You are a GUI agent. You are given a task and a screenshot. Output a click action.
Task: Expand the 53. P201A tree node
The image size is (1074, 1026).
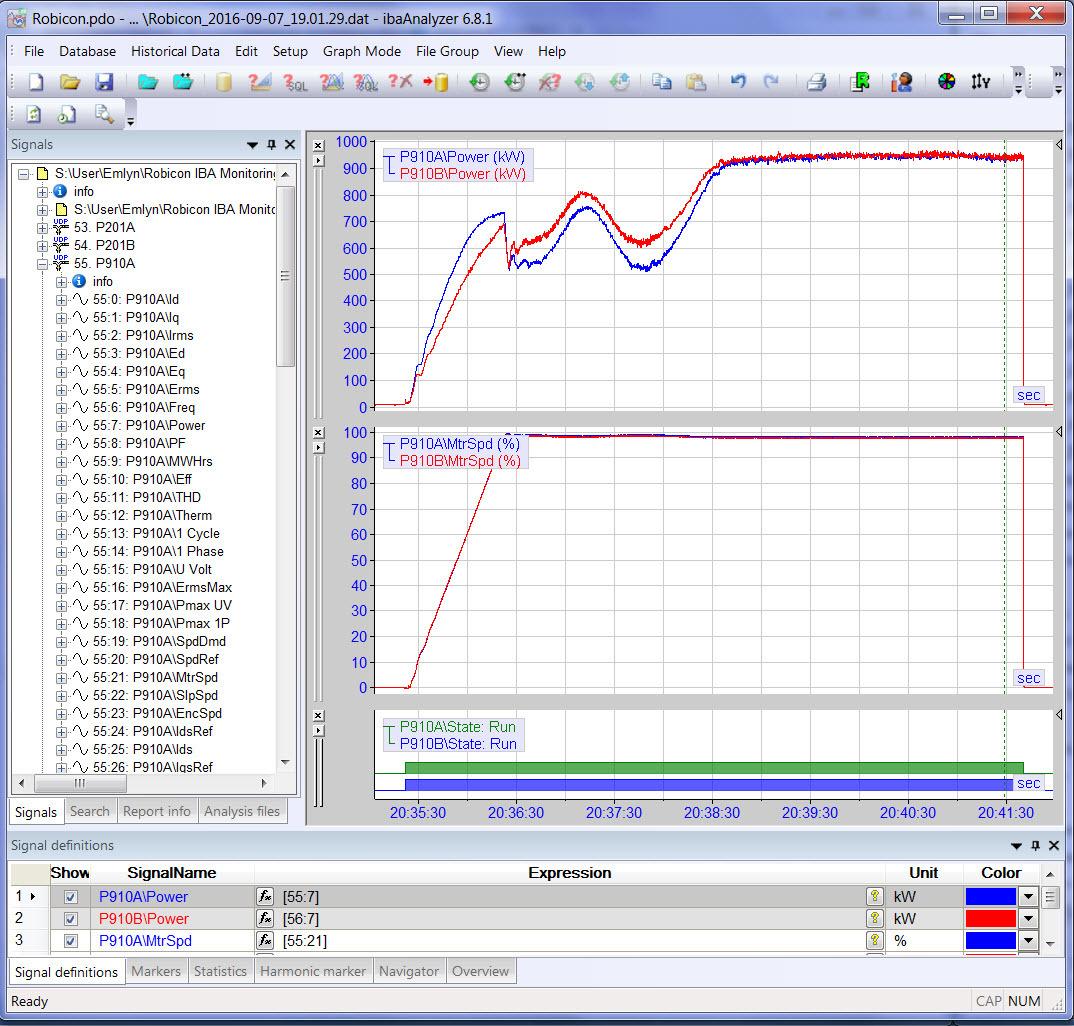point(42,228)
